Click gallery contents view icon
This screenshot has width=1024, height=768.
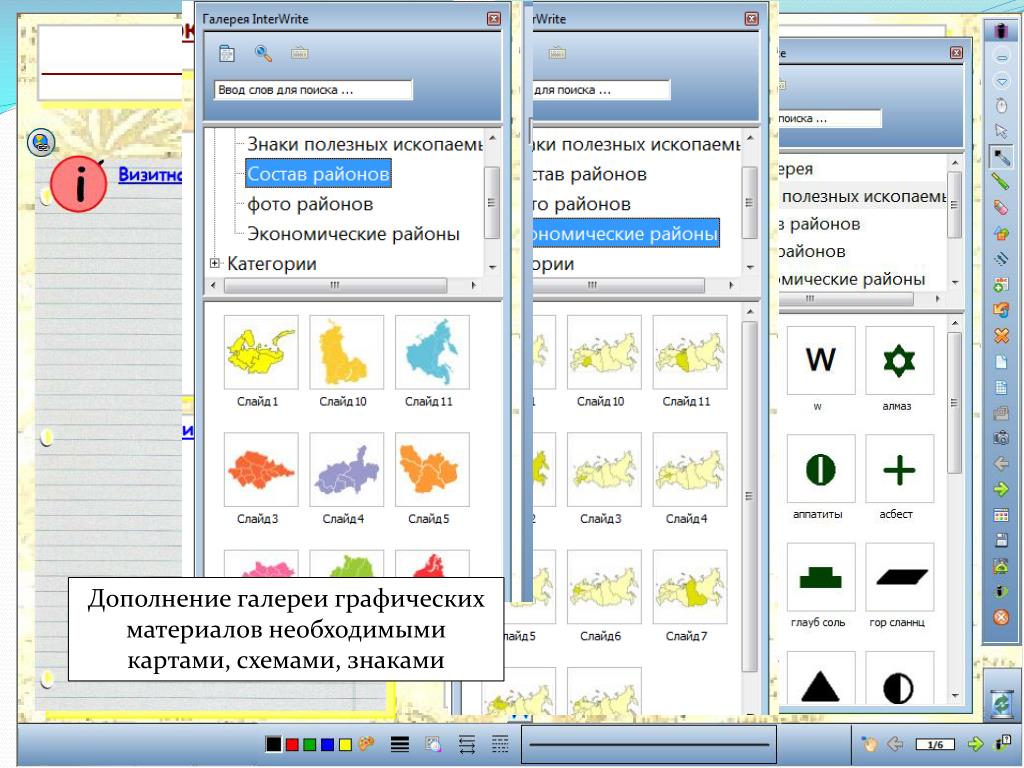pyautogui.click(x=227, y=54)
